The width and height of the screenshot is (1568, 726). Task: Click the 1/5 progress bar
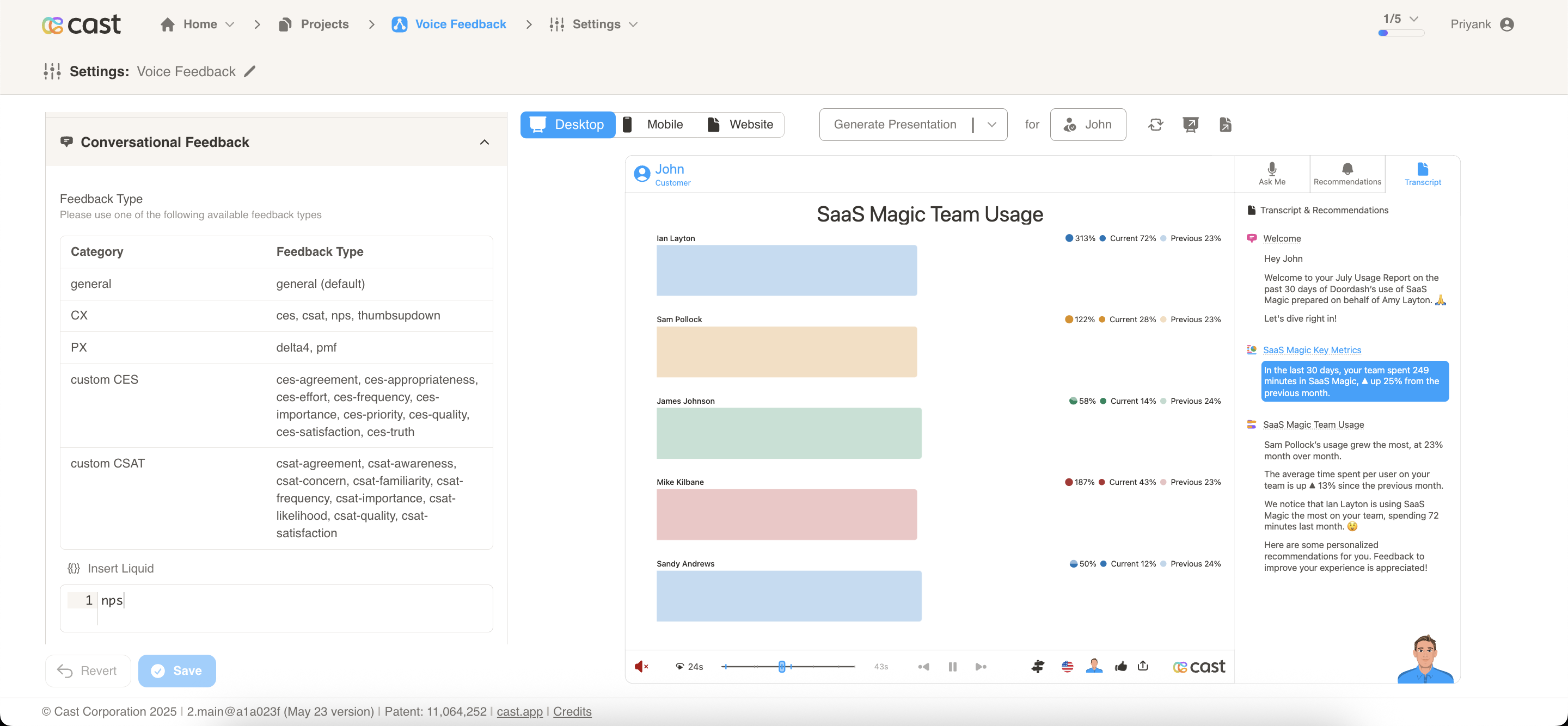(x=1401, y=33)
